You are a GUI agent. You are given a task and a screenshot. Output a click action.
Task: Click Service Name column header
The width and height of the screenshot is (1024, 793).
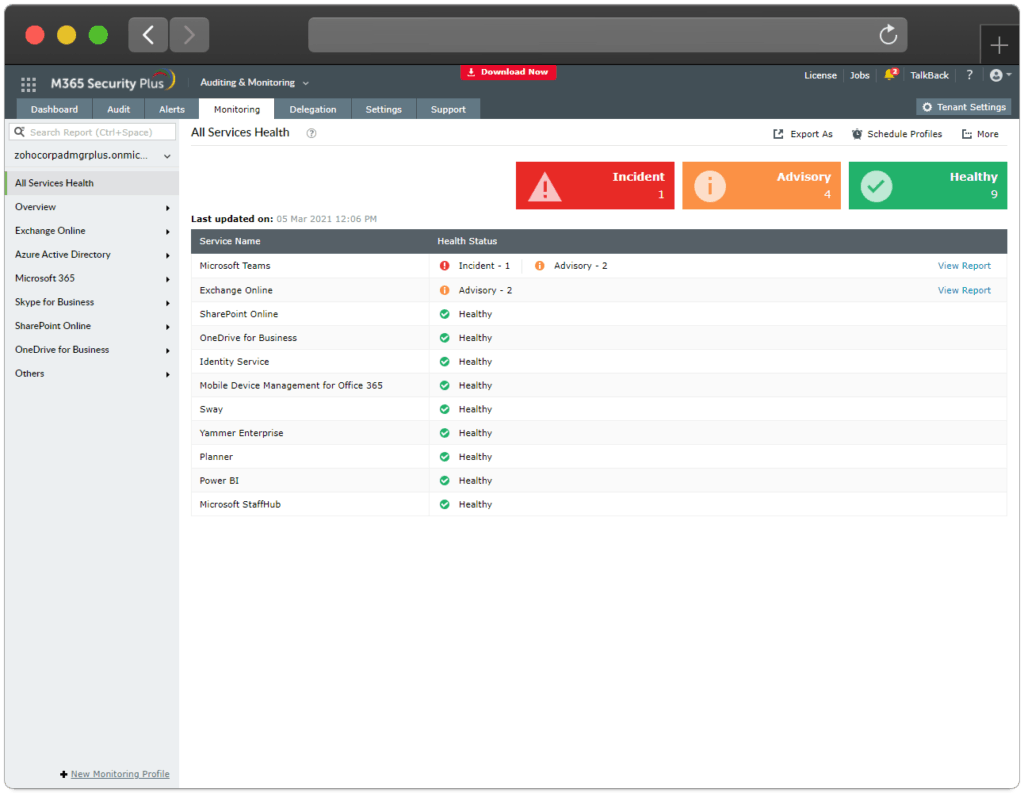click(230, 241)
